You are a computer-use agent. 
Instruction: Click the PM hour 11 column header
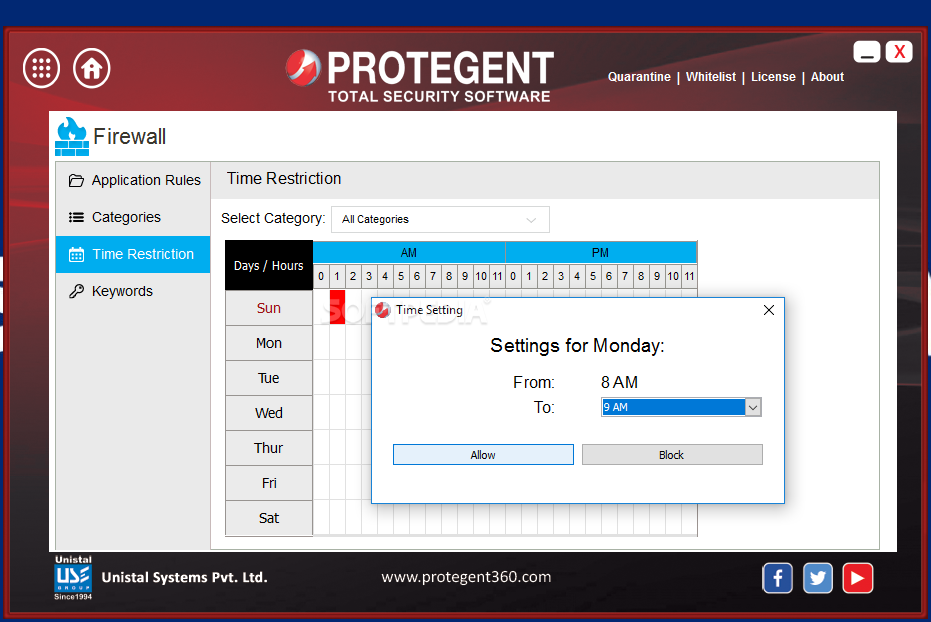(x=689, y=276)
